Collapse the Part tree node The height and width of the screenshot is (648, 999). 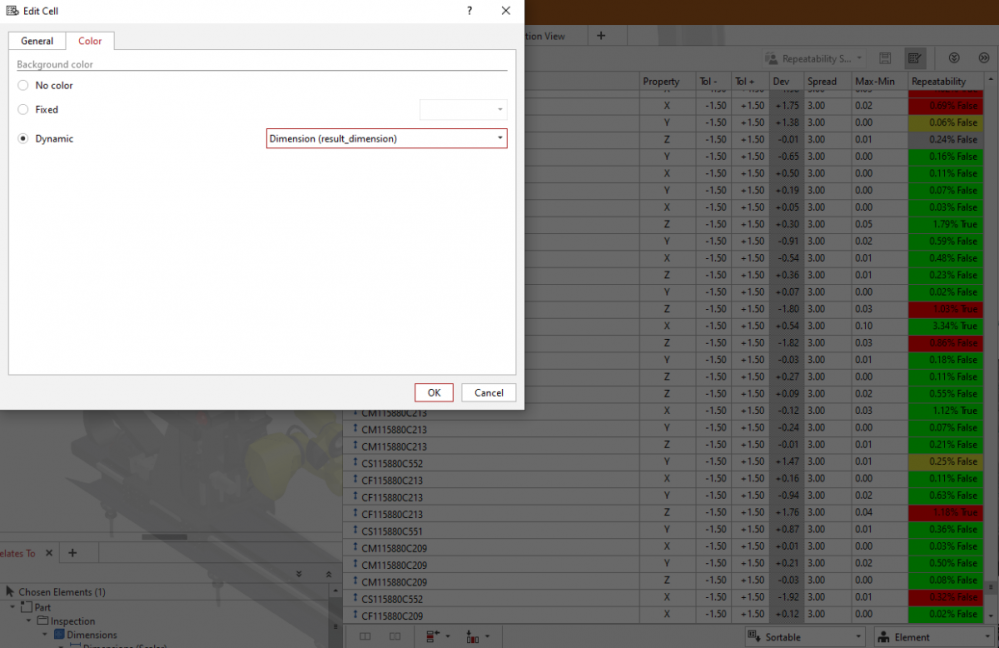(x=13, y=607)
